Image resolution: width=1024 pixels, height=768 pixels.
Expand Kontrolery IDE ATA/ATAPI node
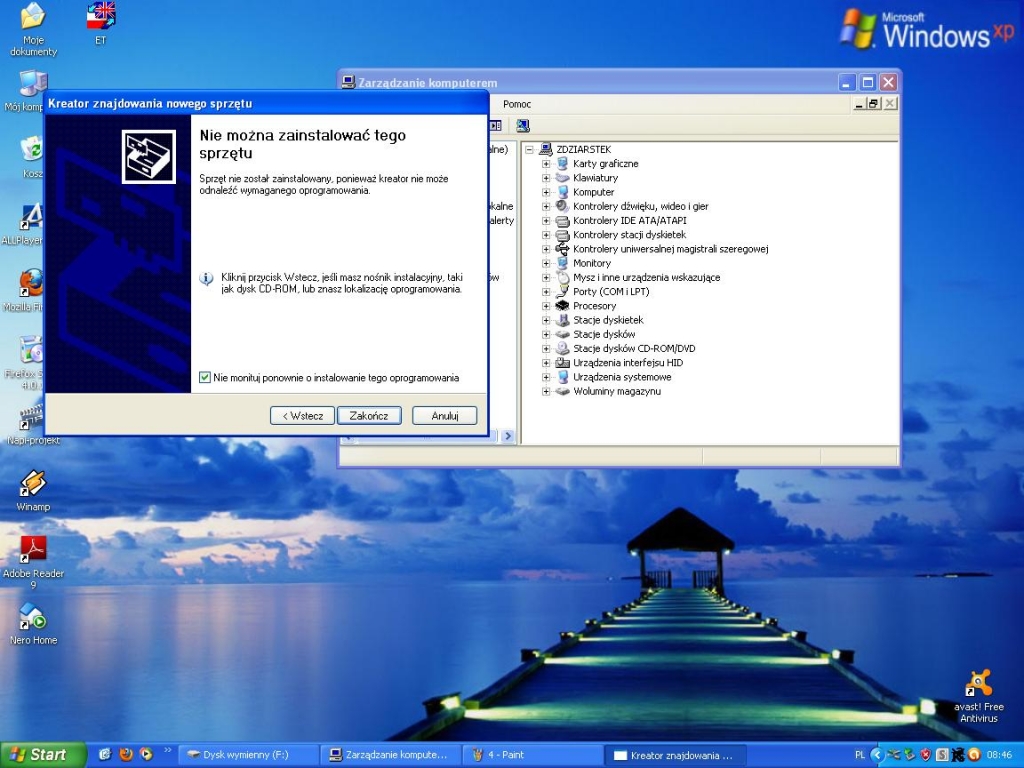546,220
